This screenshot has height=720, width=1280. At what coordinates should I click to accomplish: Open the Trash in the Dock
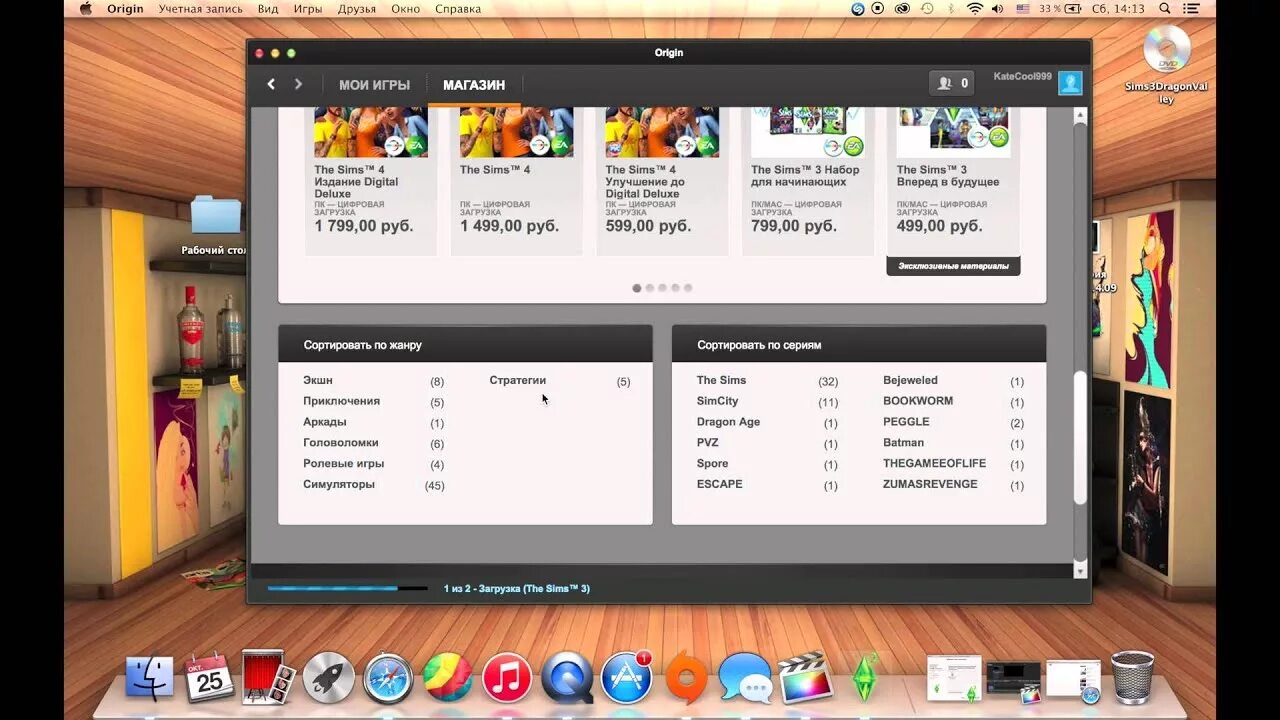pyautogui.click(x=1132, y=678)
